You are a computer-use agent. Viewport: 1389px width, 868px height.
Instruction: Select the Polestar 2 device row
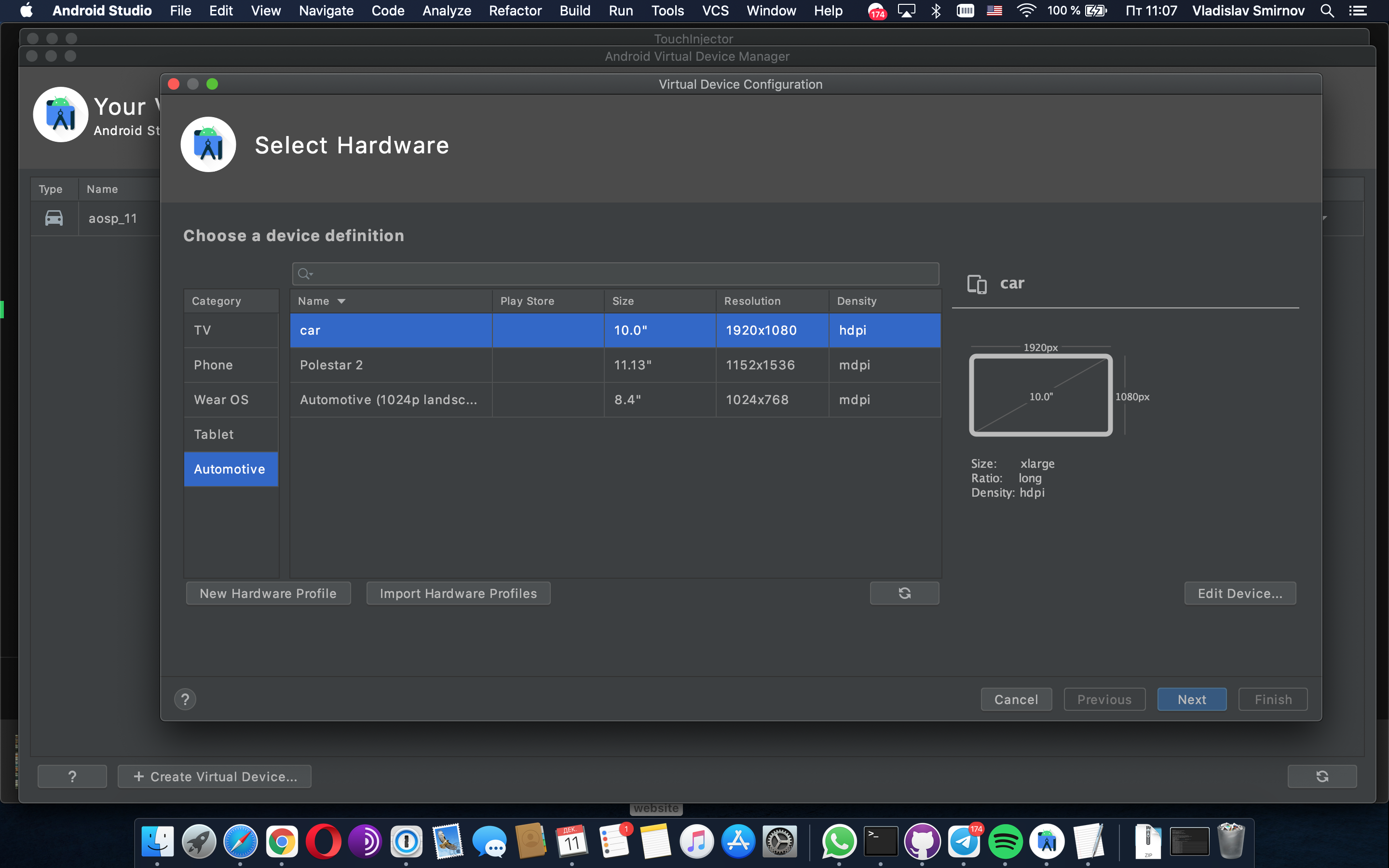tap(615, 365)
